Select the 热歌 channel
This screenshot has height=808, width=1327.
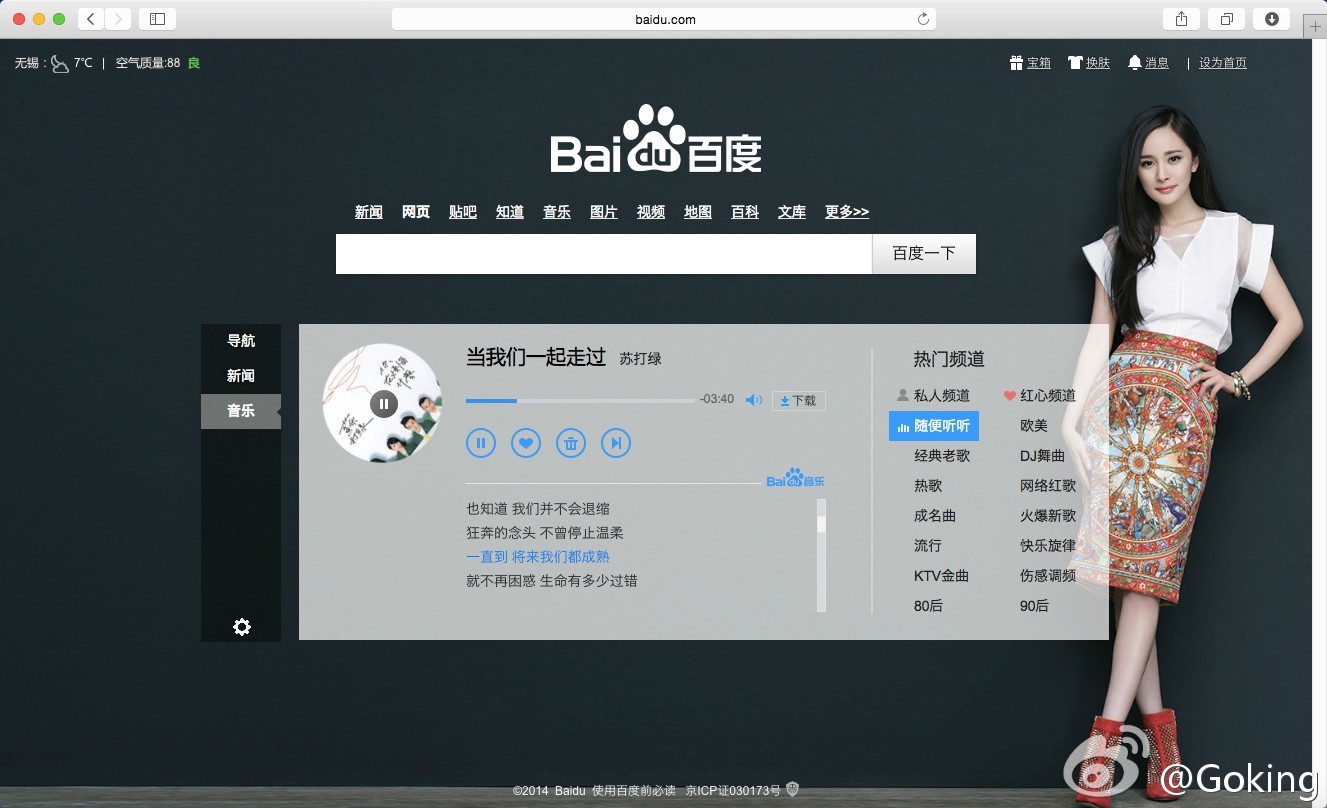(928, 486)
